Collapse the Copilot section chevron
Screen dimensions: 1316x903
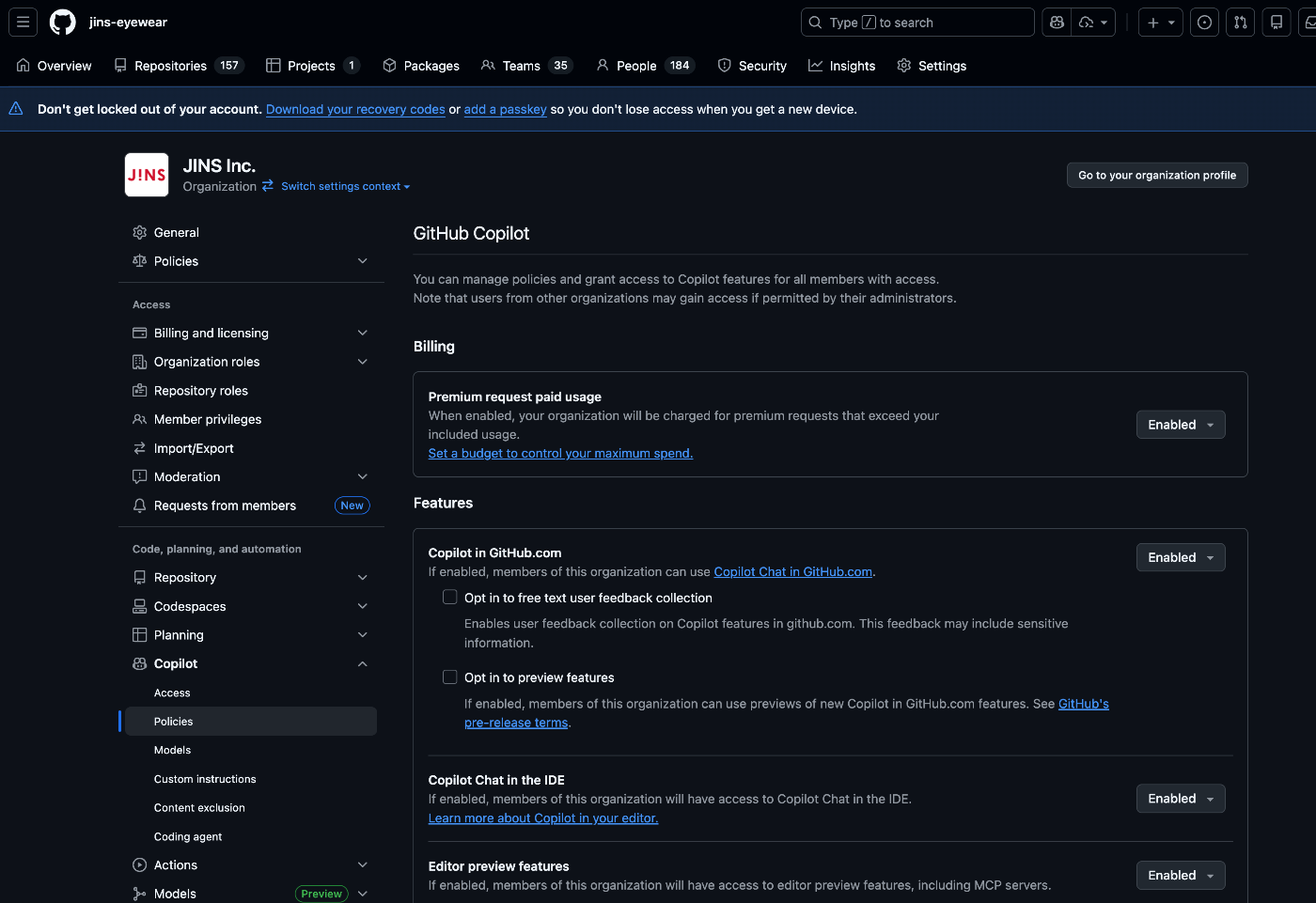[363, 663]
